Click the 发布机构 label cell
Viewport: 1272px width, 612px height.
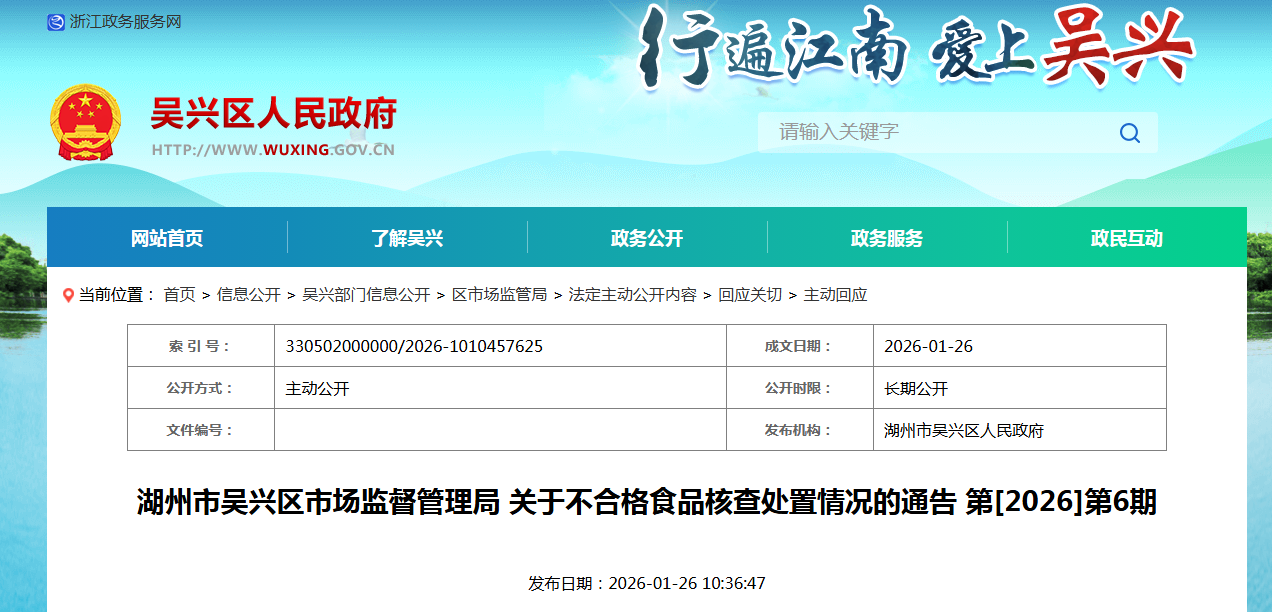click(x=800, y=430)
